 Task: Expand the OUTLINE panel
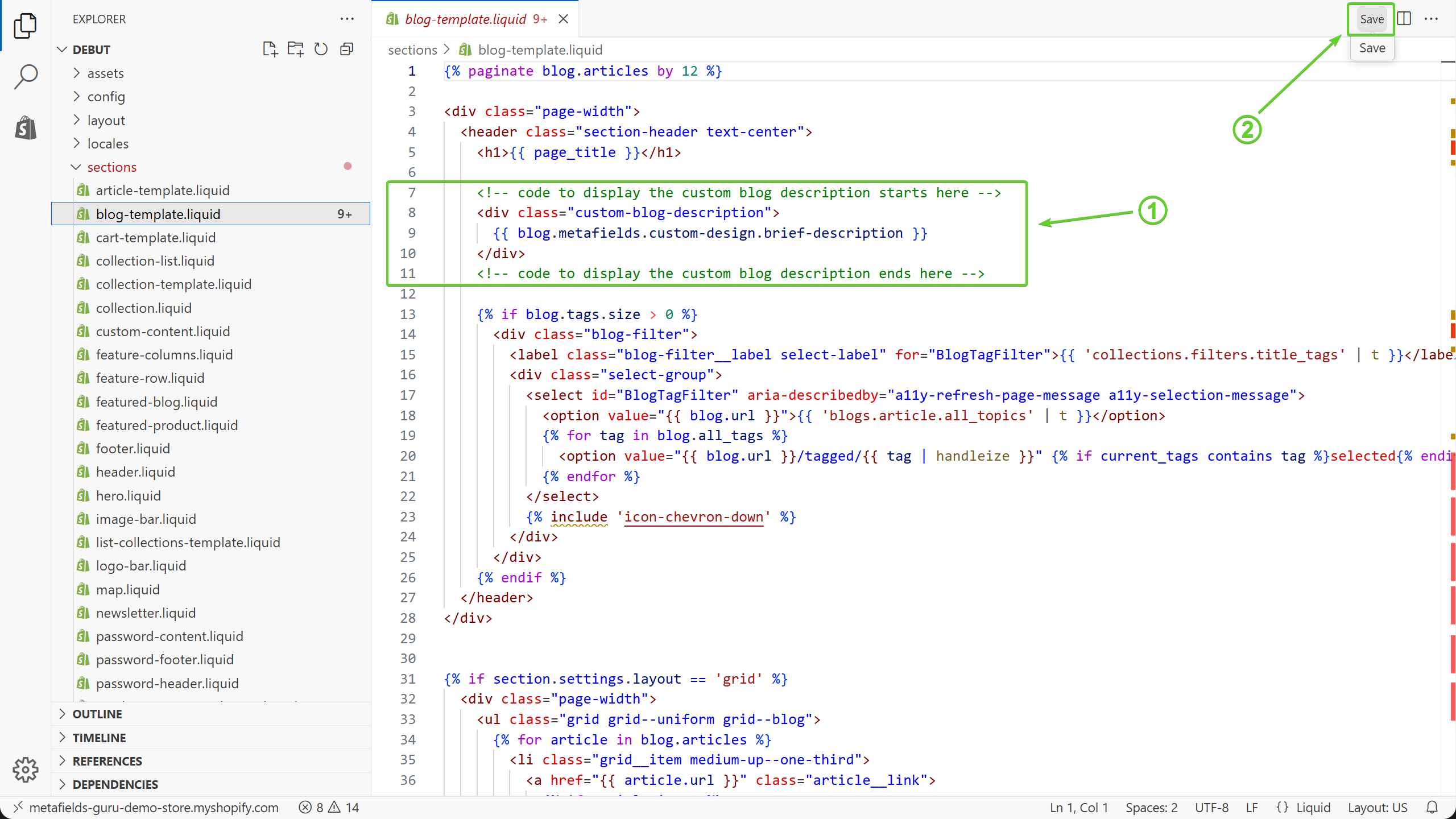point(97,714)
